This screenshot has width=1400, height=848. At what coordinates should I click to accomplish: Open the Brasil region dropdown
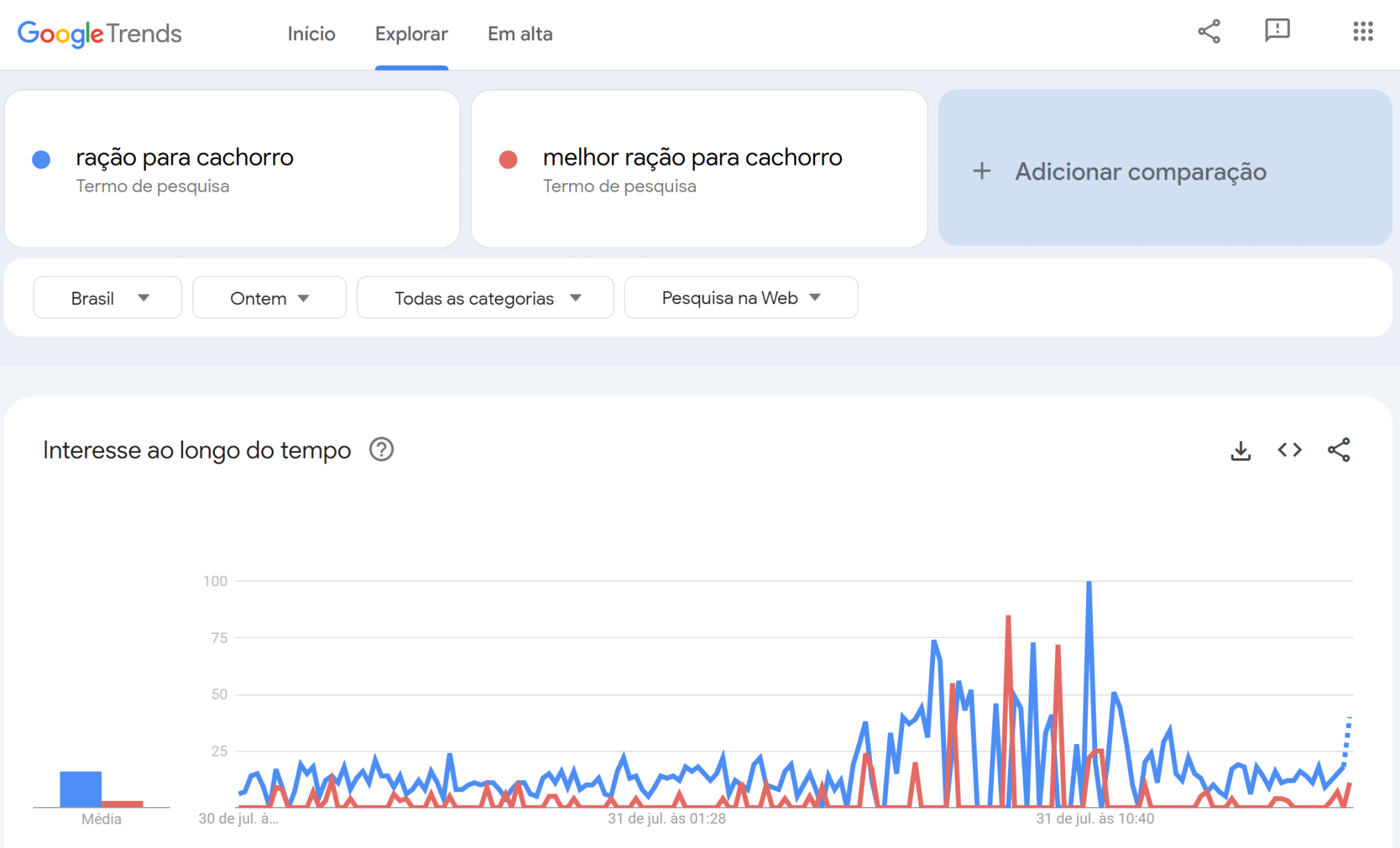pyautogui.click(x=107, y=297)
